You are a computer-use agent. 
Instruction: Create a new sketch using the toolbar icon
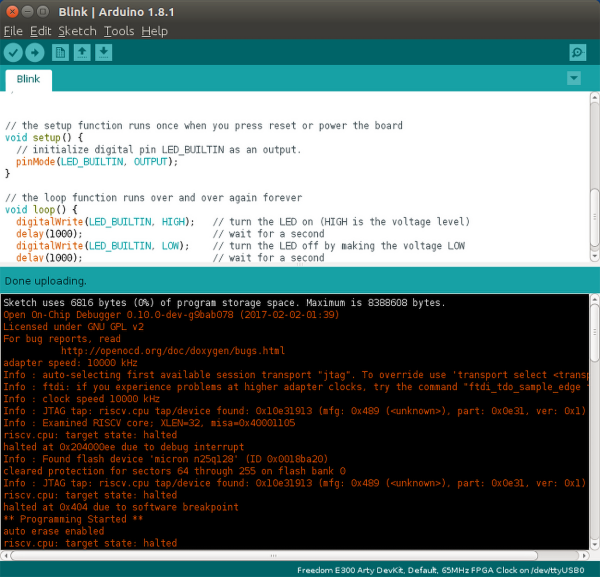[62, 52]
